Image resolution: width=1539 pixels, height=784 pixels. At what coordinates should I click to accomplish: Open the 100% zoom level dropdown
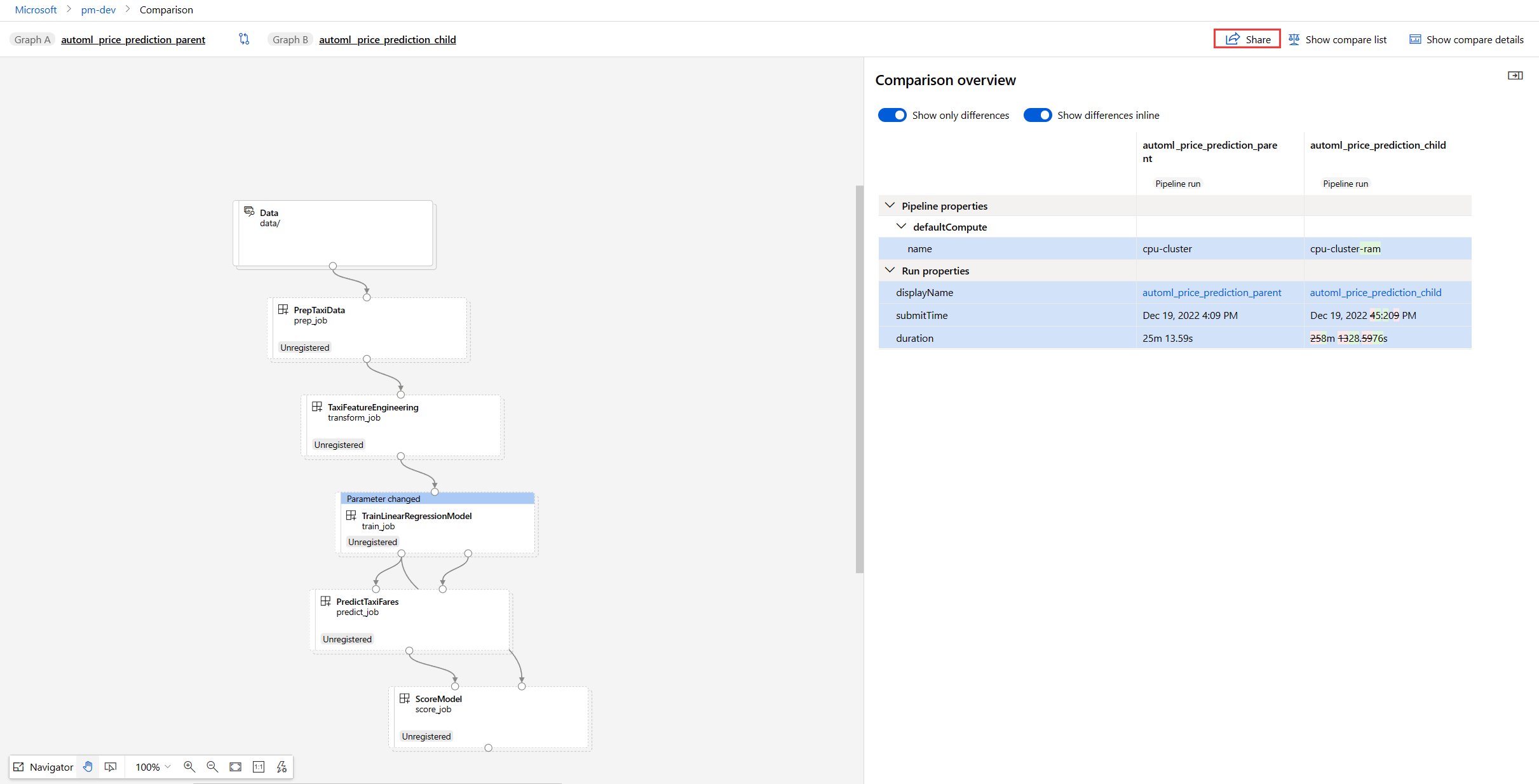coord(153,767)
